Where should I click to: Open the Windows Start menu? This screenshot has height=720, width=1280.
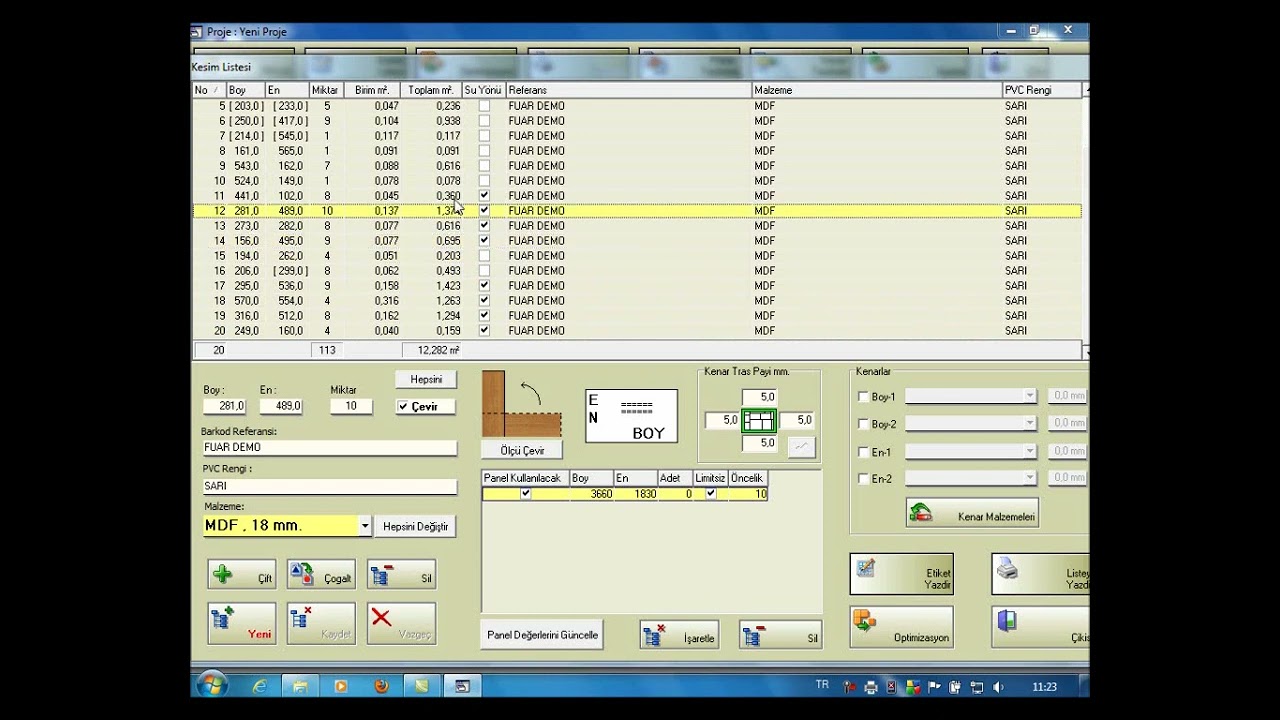click(212, 686)
